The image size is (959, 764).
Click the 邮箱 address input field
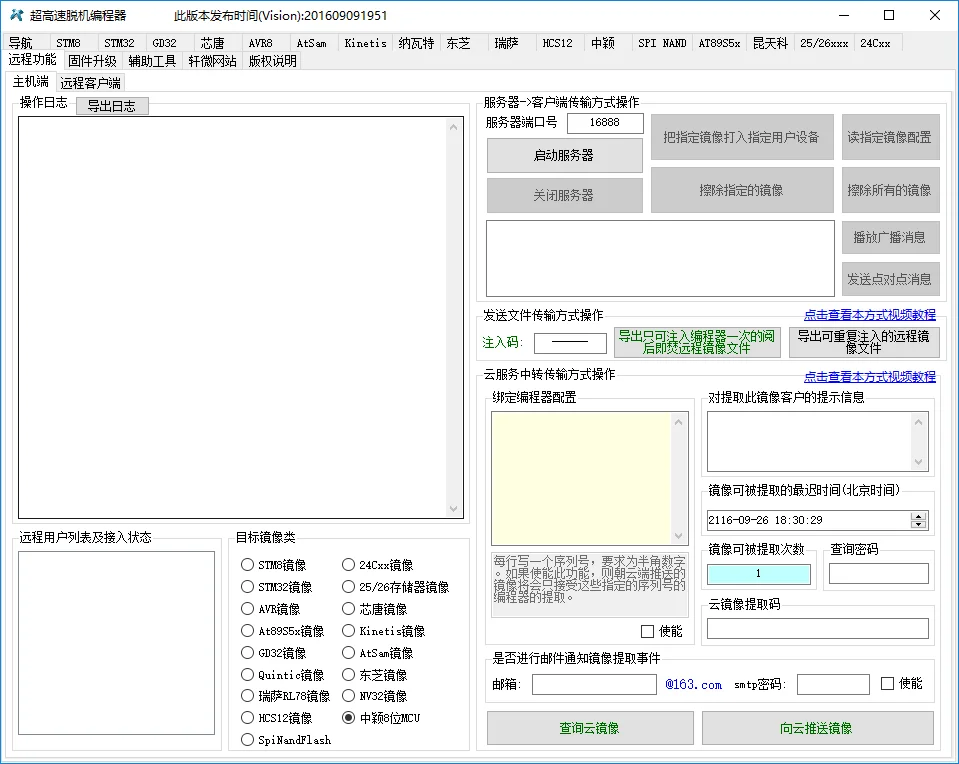click(594, 684)
